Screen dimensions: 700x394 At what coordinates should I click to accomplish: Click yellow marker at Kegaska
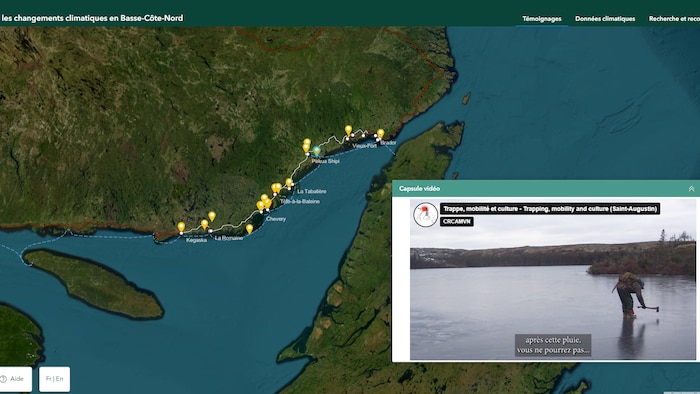[x=181, y=227]
